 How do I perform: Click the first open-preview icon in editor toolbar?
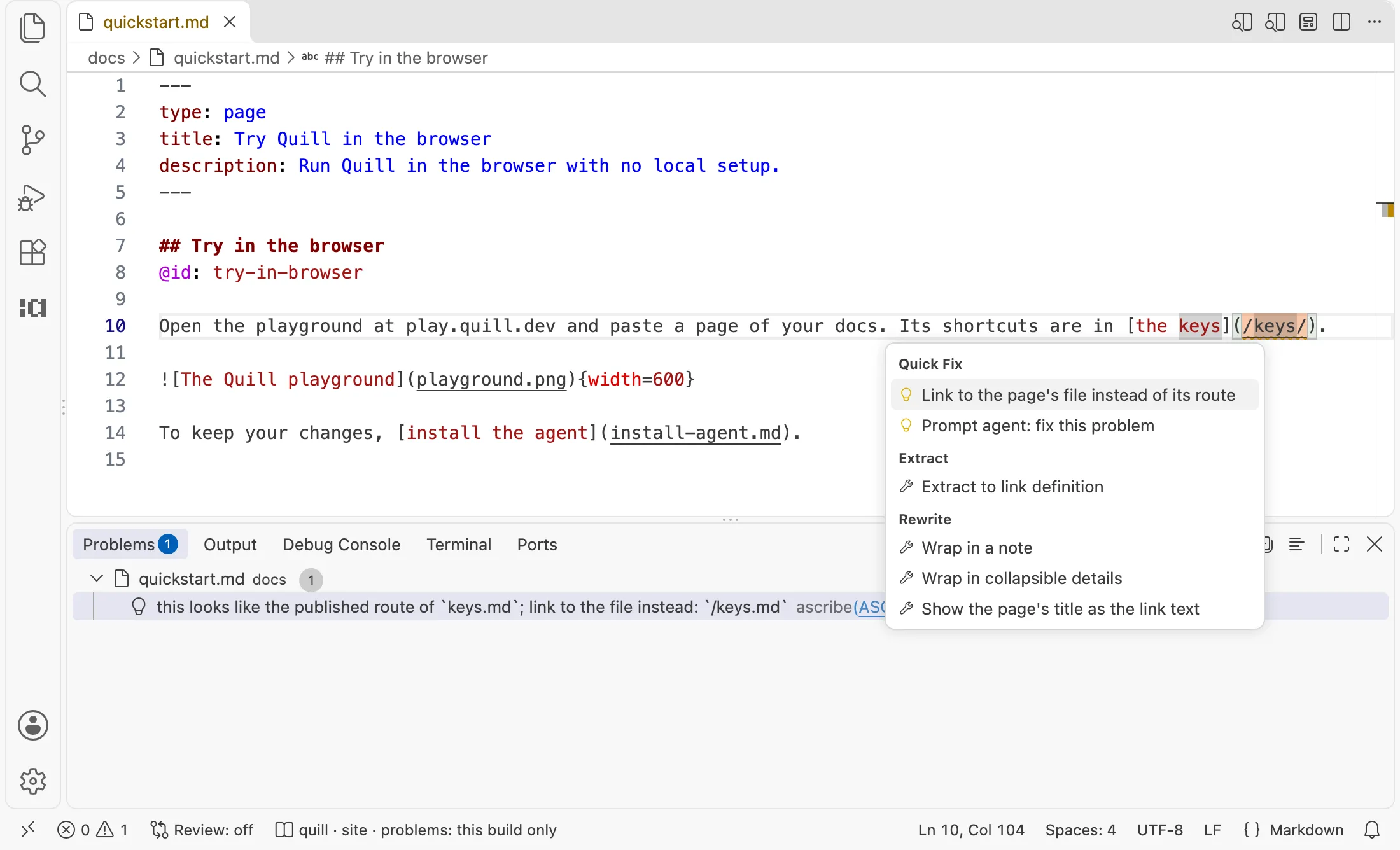coord(1242,22)
